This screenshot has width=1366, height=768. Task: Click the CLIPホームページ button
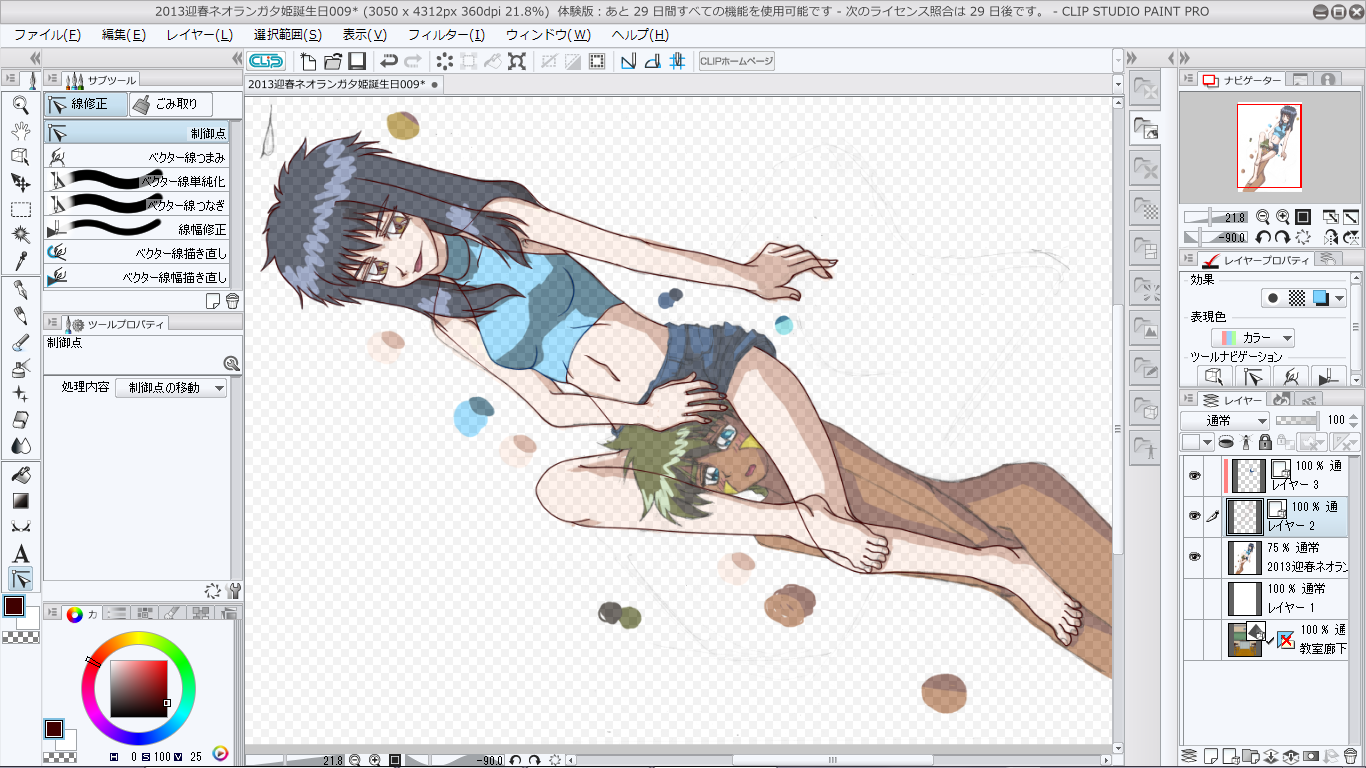point(736,61)
